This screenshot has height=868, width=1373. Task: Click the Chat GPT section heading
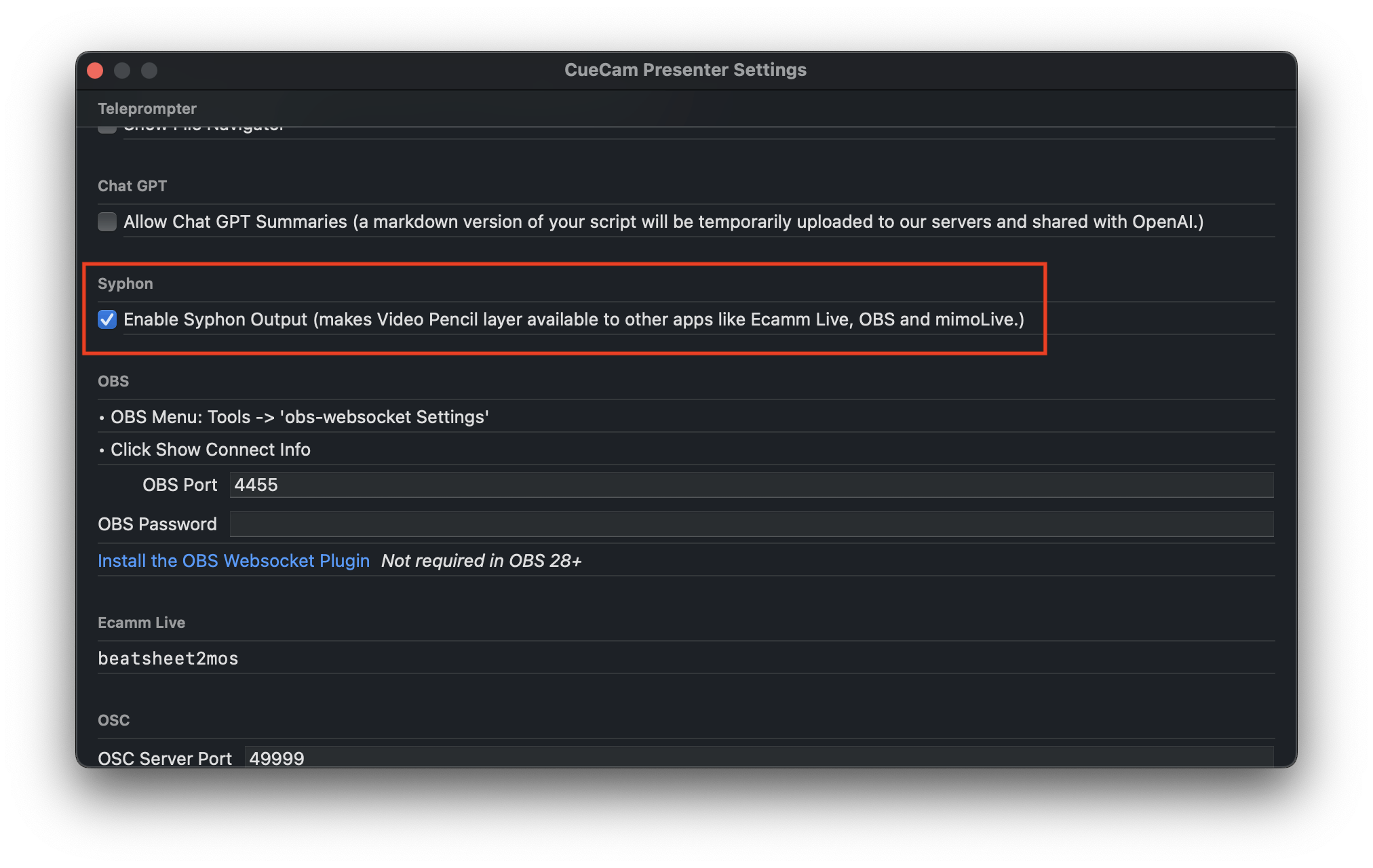(132, 186)
